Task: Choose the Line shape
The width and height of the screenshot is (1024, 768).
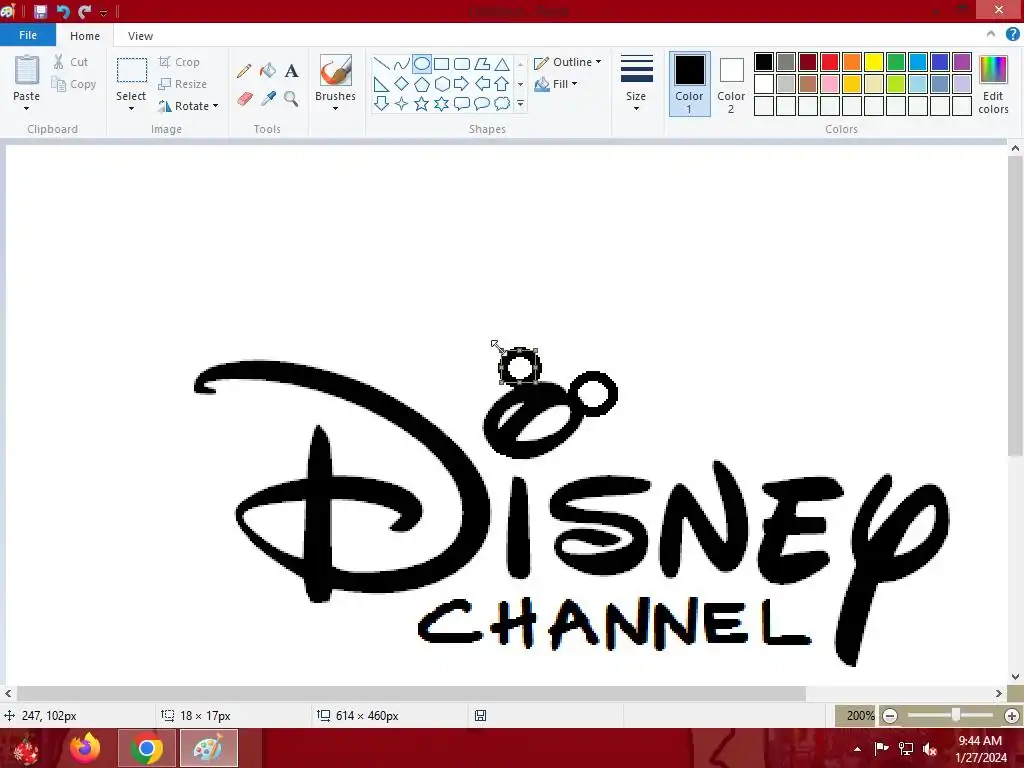Action: (x=382, y=64)
